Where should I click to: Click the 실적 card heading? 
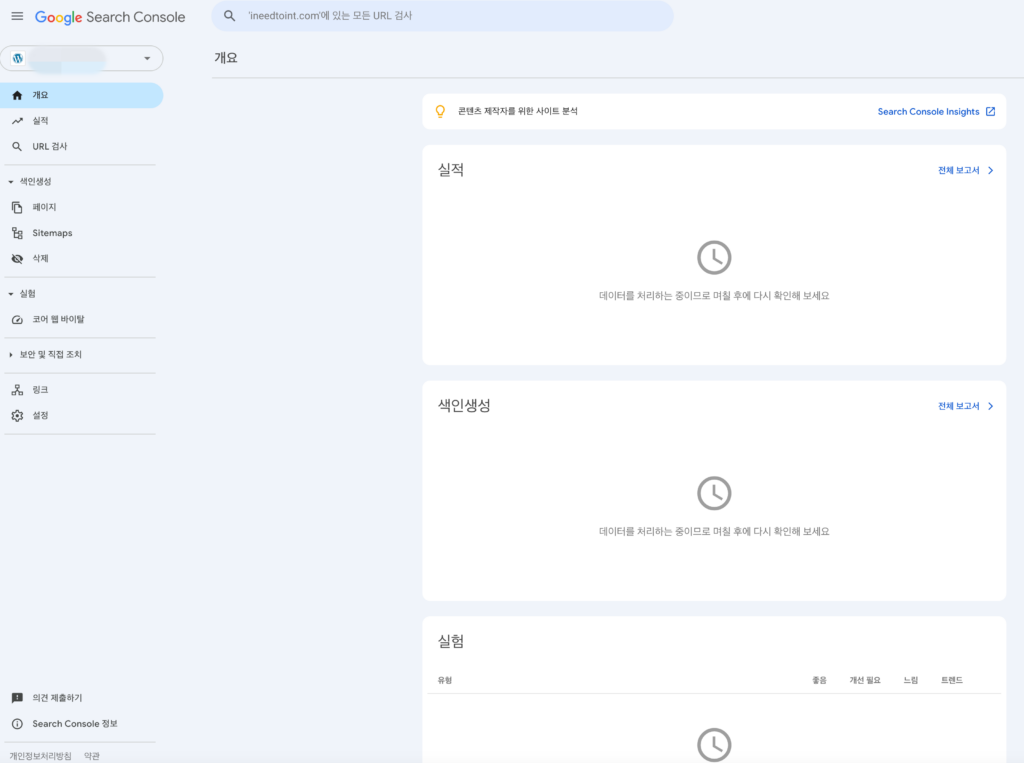tap(451, 170)
